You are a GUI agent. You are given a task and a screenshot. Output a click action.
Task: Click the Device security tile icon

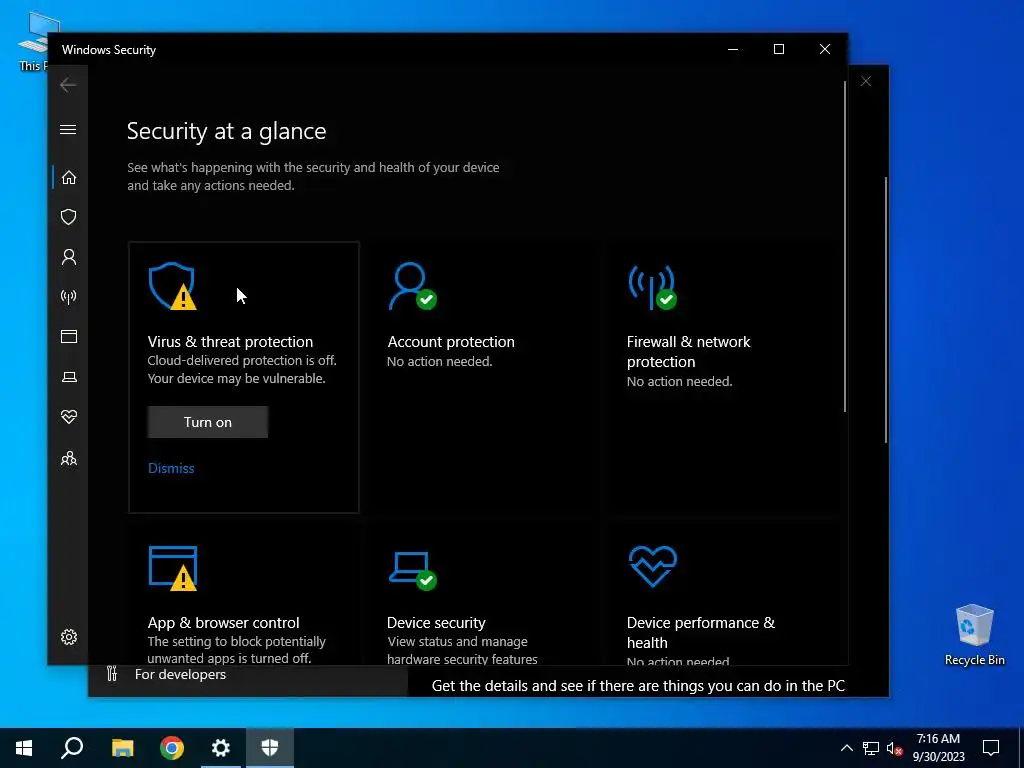pos(412,570)
